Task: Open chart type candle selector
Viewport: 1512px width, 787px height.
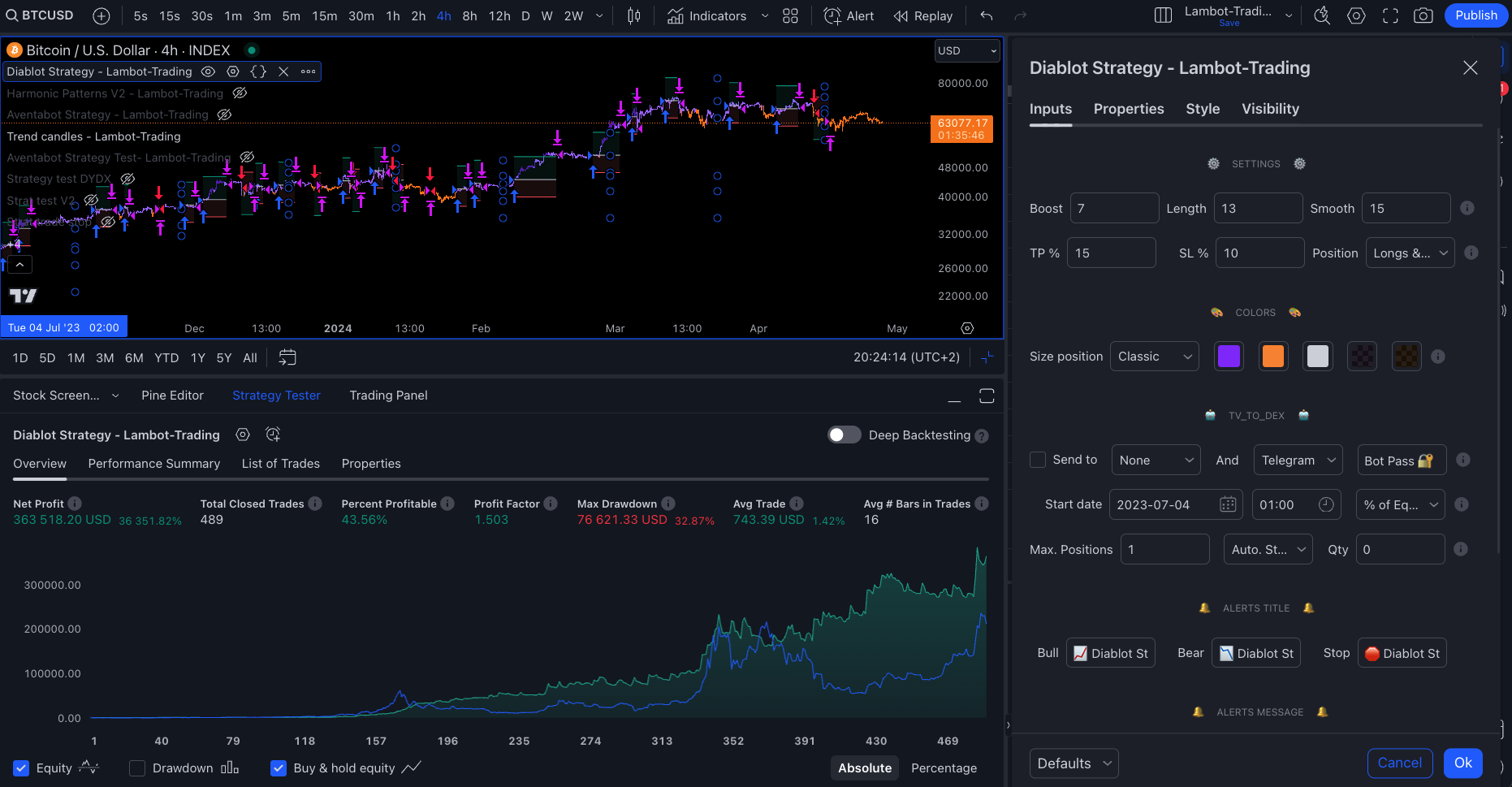Action: pyautogui.click(x=634, y=16)
